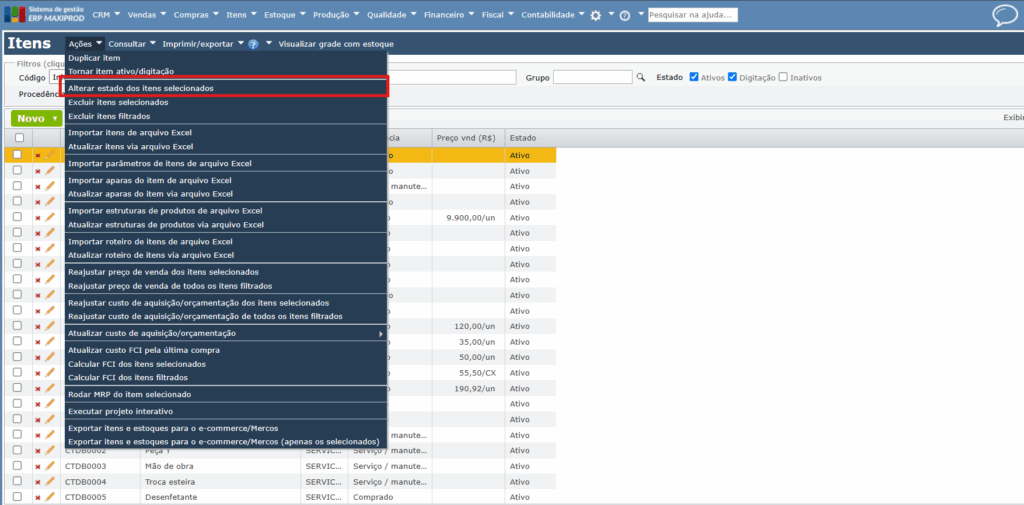Screen dimensions: 1024x505
Task: Open the top bar help icon
Action: click(625, 15)
